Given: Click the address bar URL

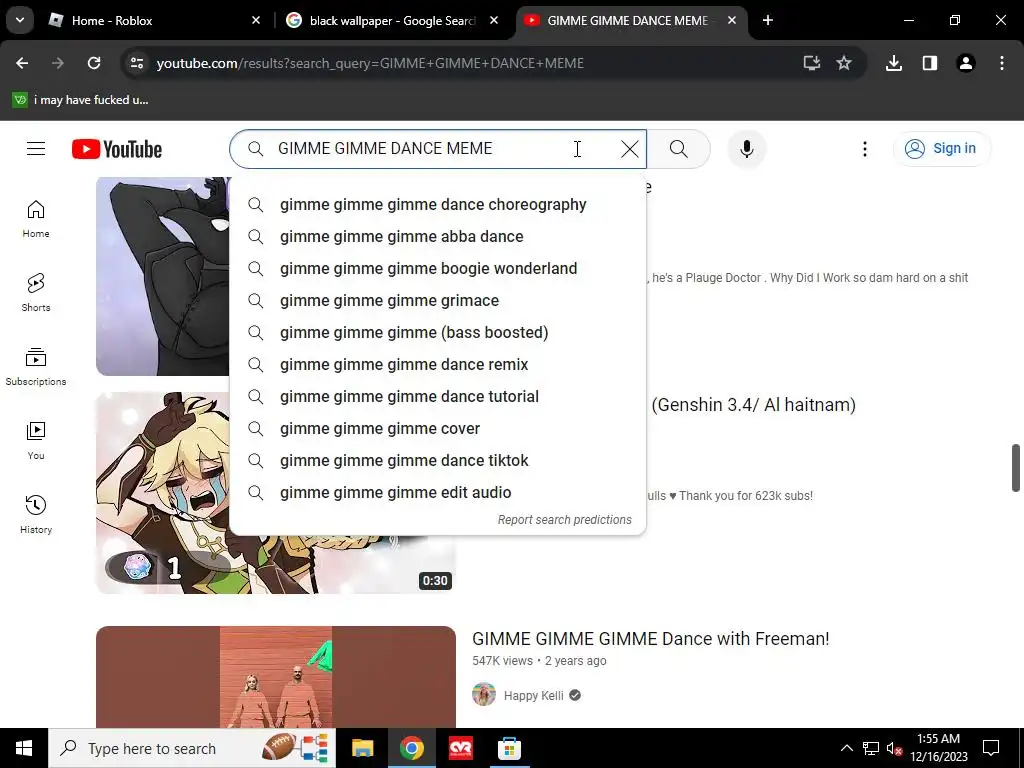Looking at the screenshot, I should [x=370, y=63].
